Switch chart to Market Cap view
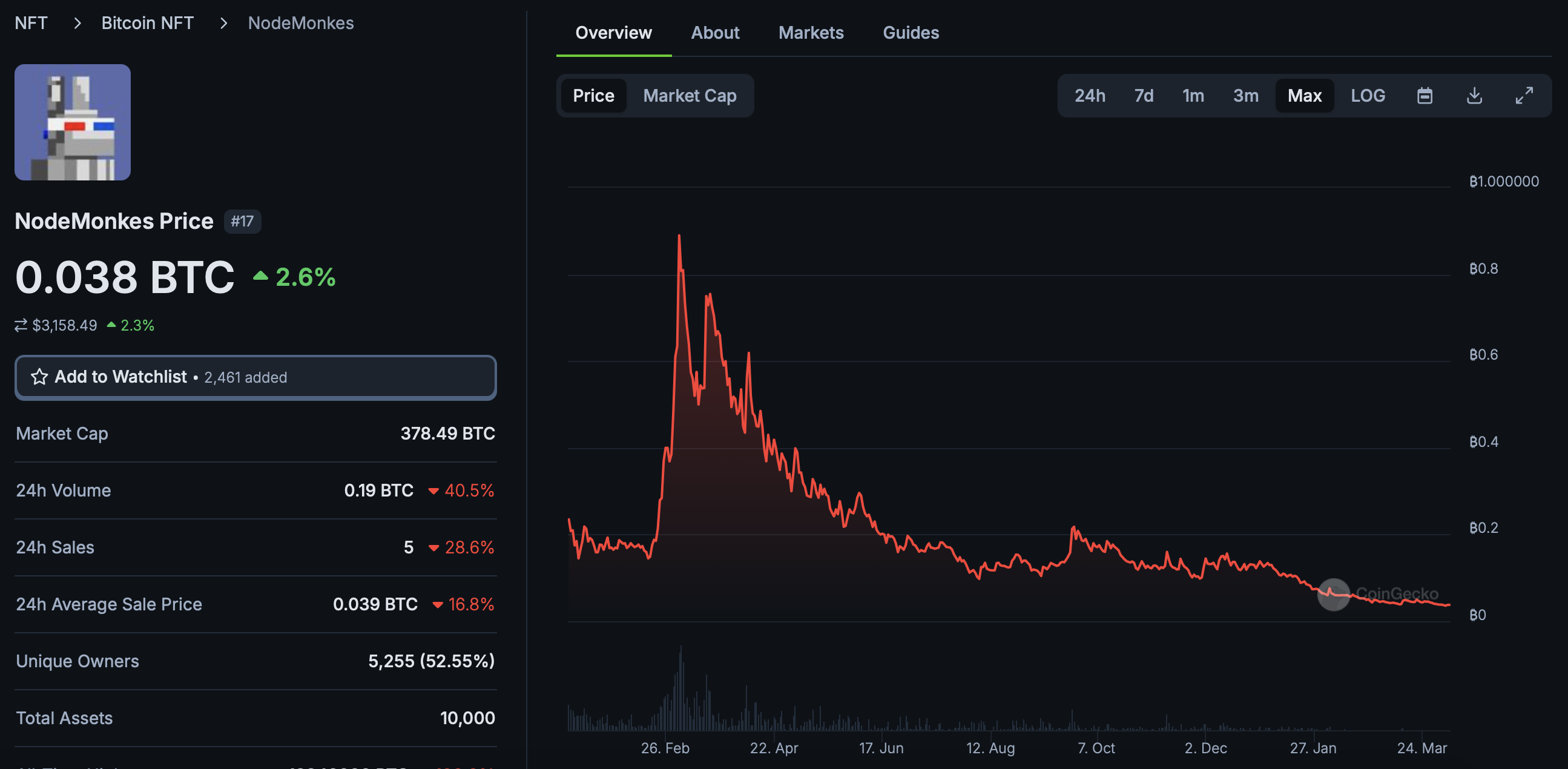The width and height of the screenshot is (1568, 769). (x=690, y=96)
